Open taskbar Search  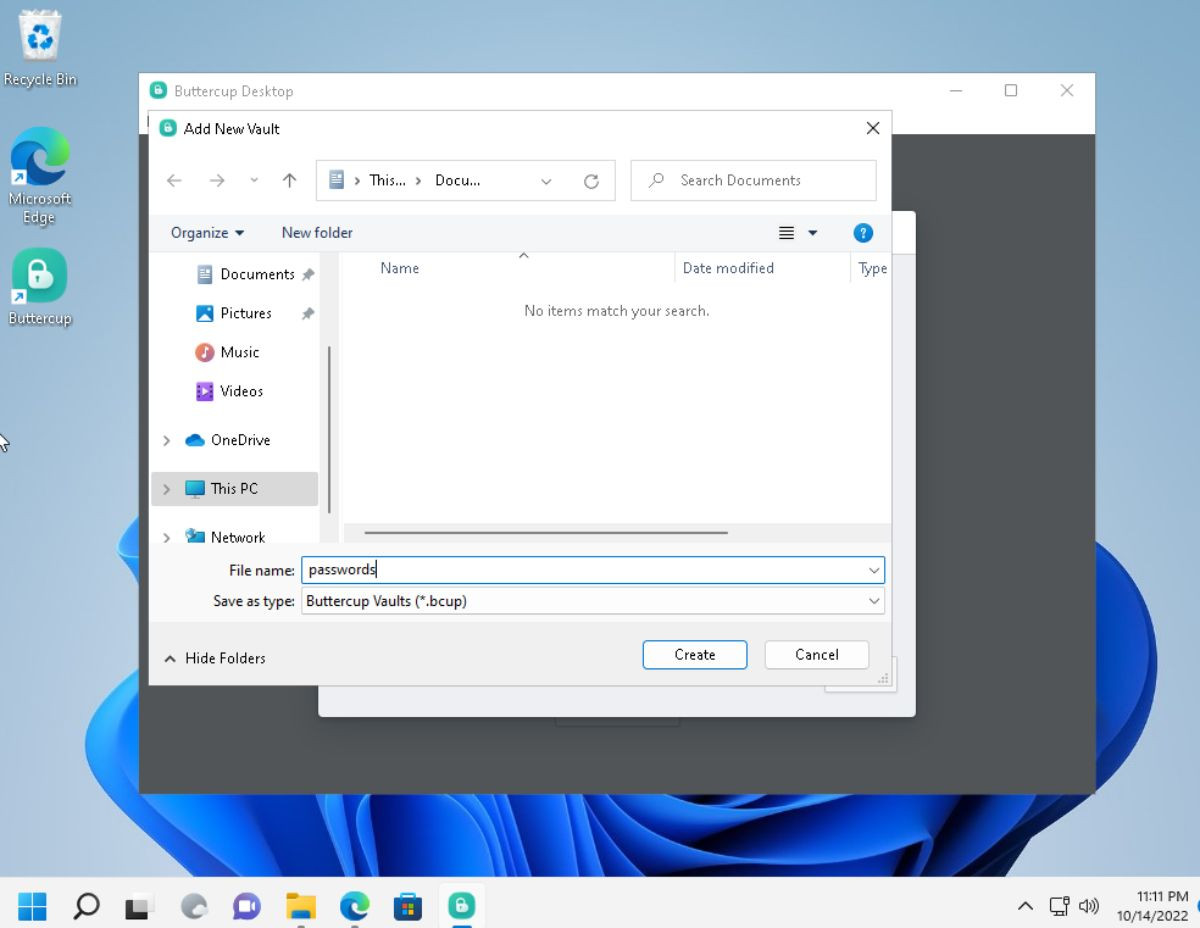(x=86, y=907)
